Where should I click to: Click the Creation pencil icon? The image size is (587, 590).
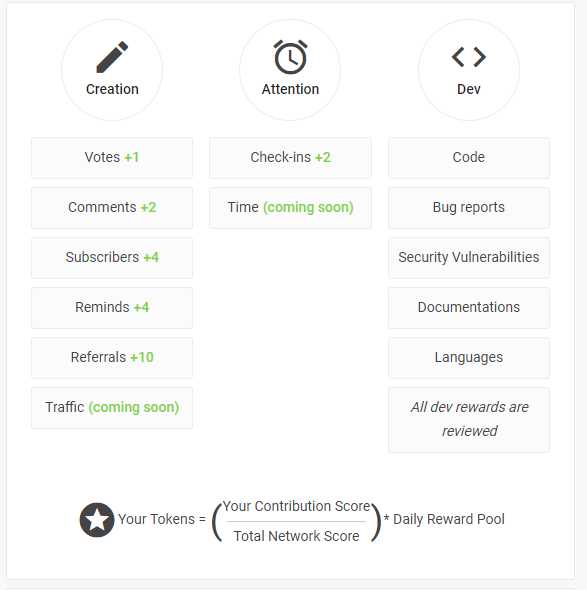coord(112,57)
